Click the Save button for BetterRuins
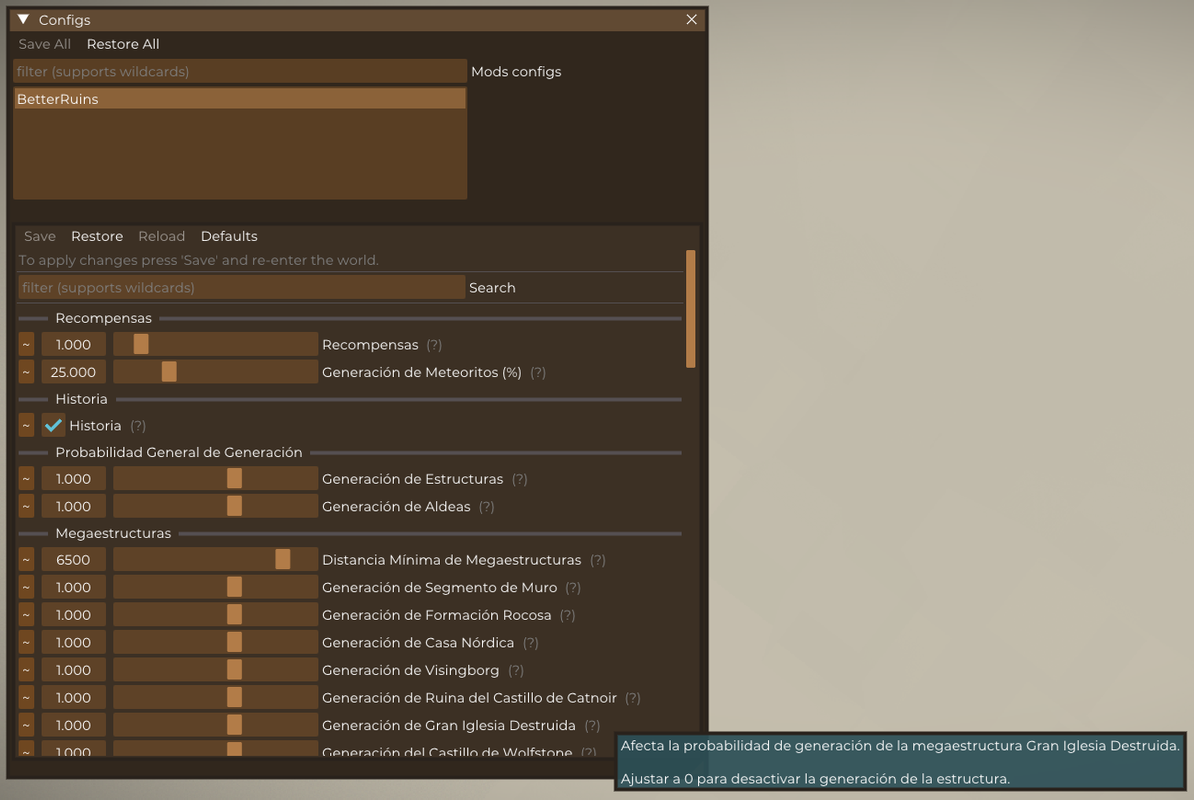 40,236
